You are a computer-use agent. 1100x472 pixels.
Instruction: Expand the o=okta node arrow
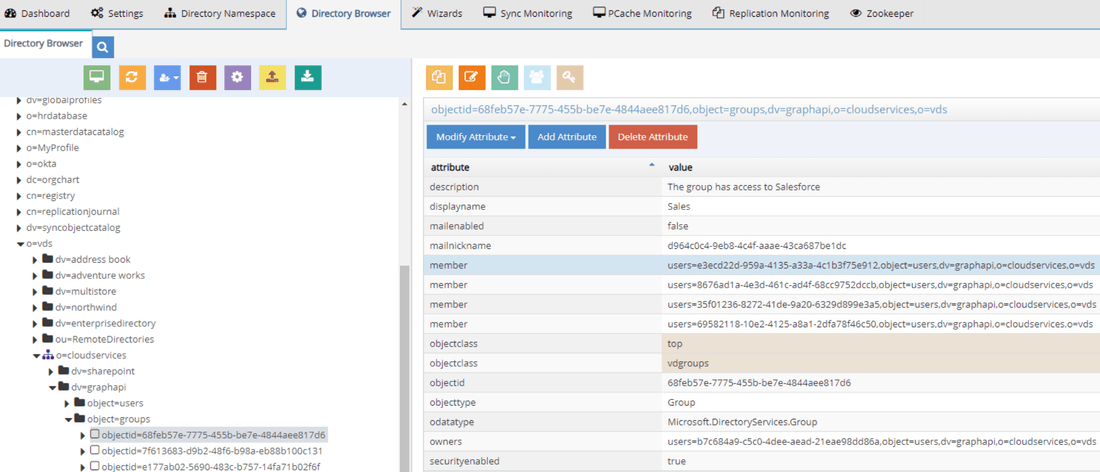[x=19, y=163]
